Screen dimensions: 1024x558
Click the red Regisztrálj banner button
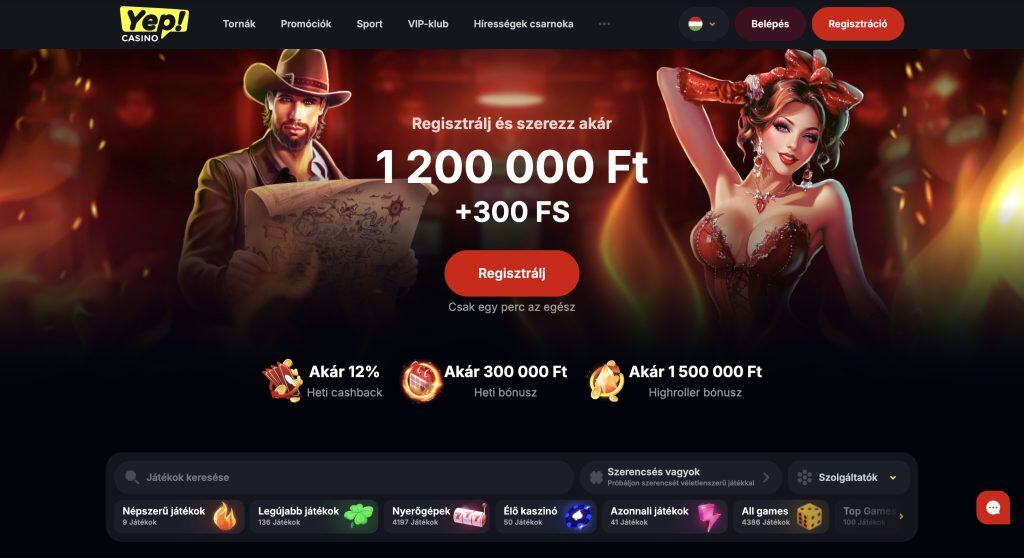pyautogui.click(x=511, y=273)
